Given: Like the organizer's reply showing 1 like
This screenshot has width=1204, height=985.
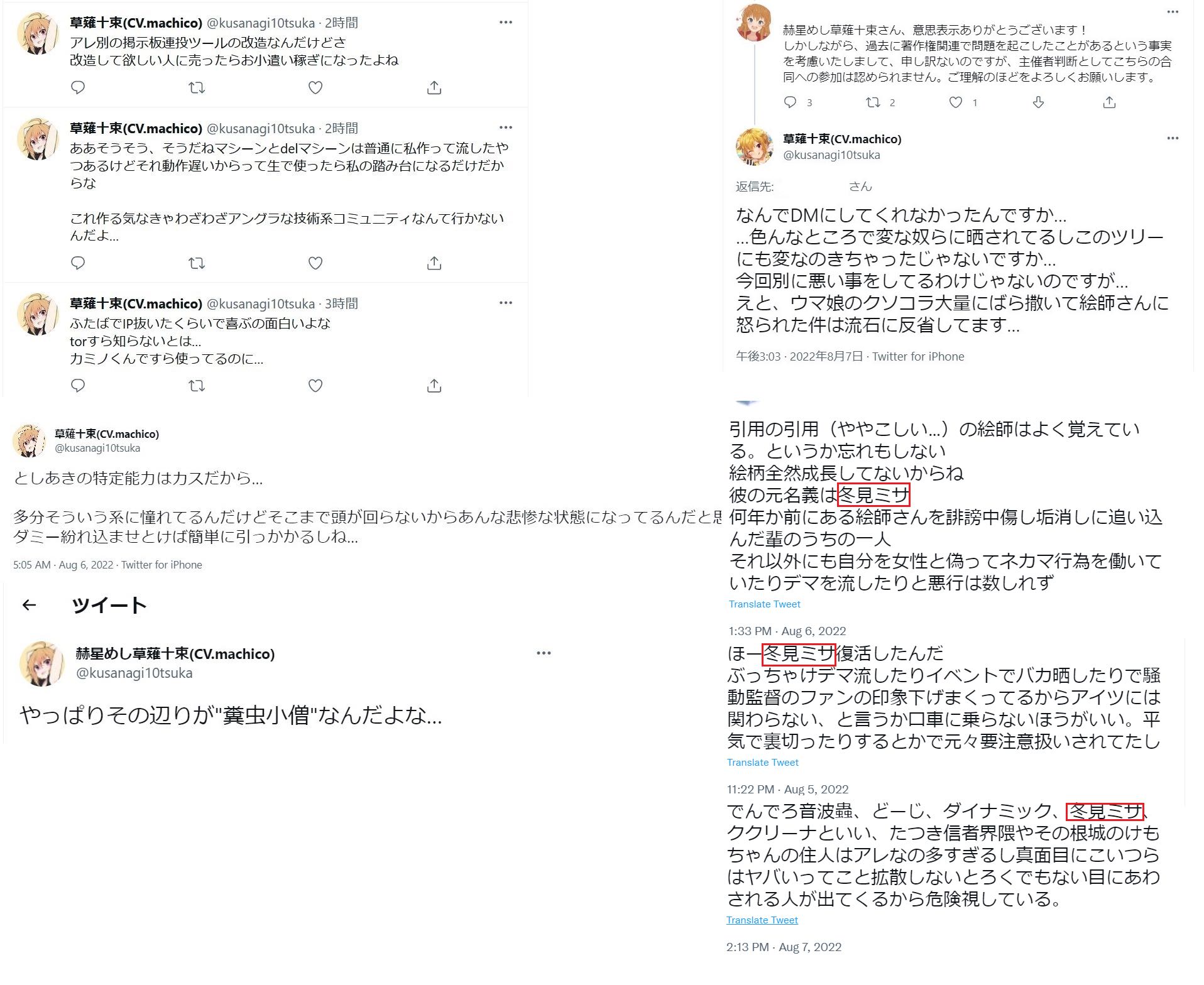Looking at the screenshot, I should pos(956,102).
